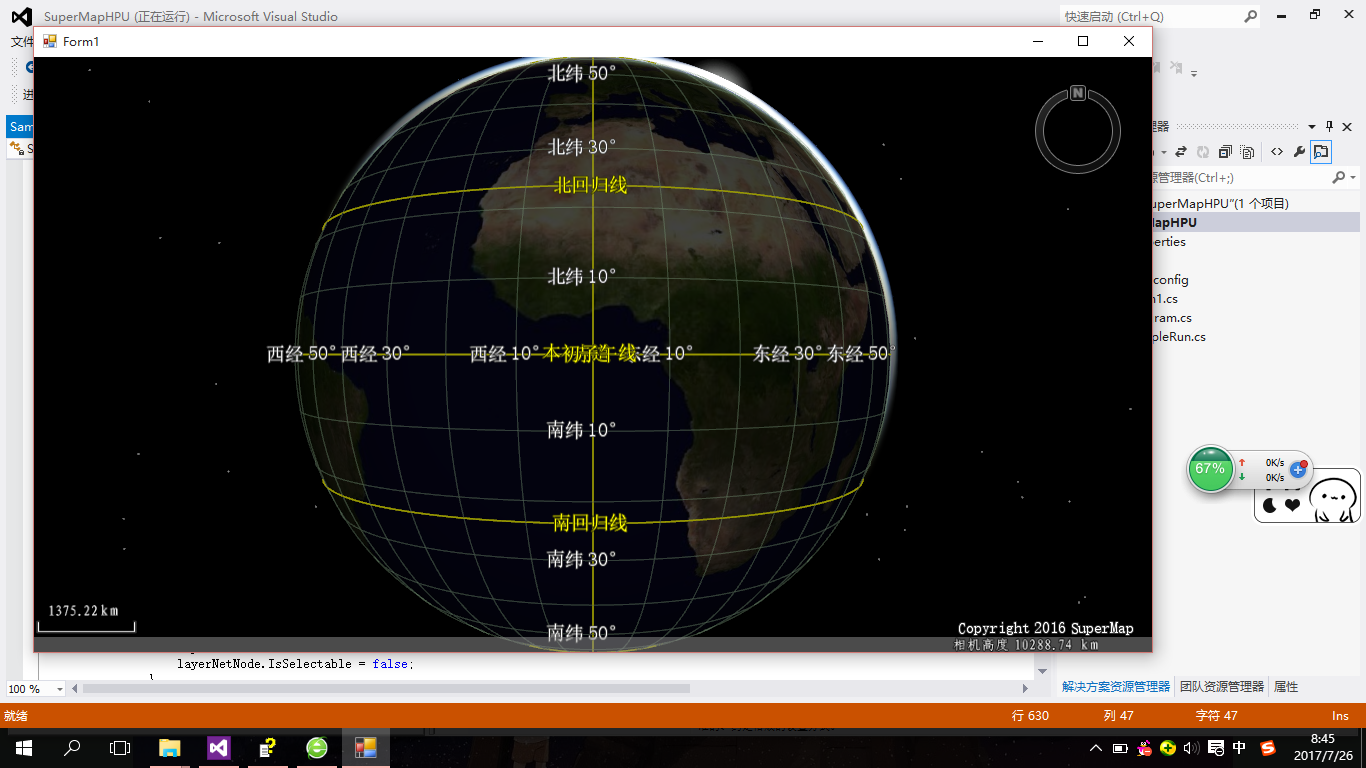Open the clock showing 8:45
This screenshot has width=1366, height=768.
(1322, 747)
